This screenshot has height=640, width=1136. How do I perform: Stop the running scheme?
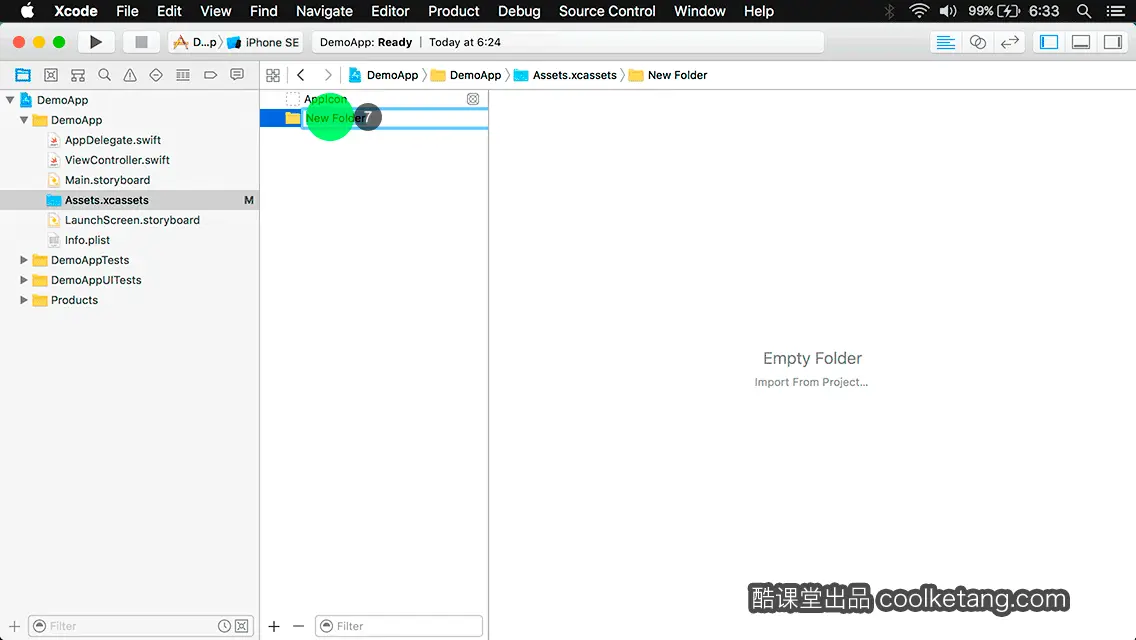[141, 42]
